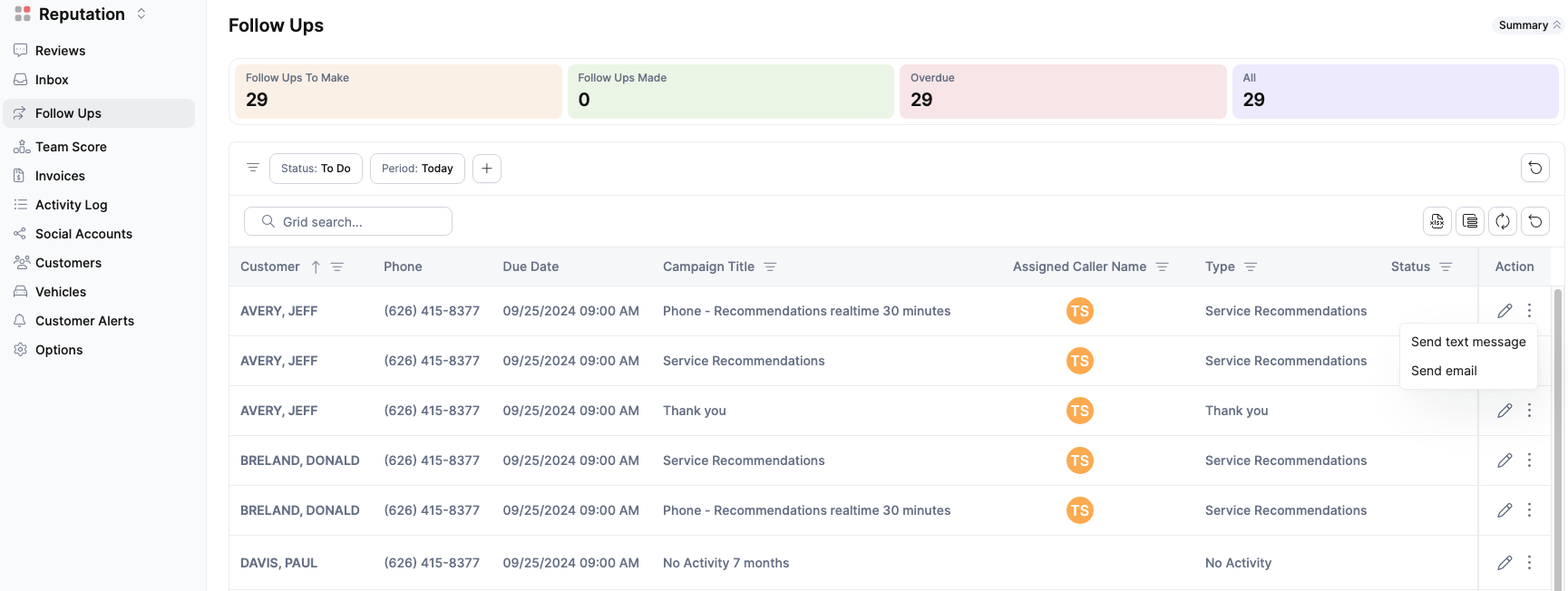The height and width of the screenshot is (591, 1568).
Task: Open more actions for first Avery row
Action: (1529, 311)
